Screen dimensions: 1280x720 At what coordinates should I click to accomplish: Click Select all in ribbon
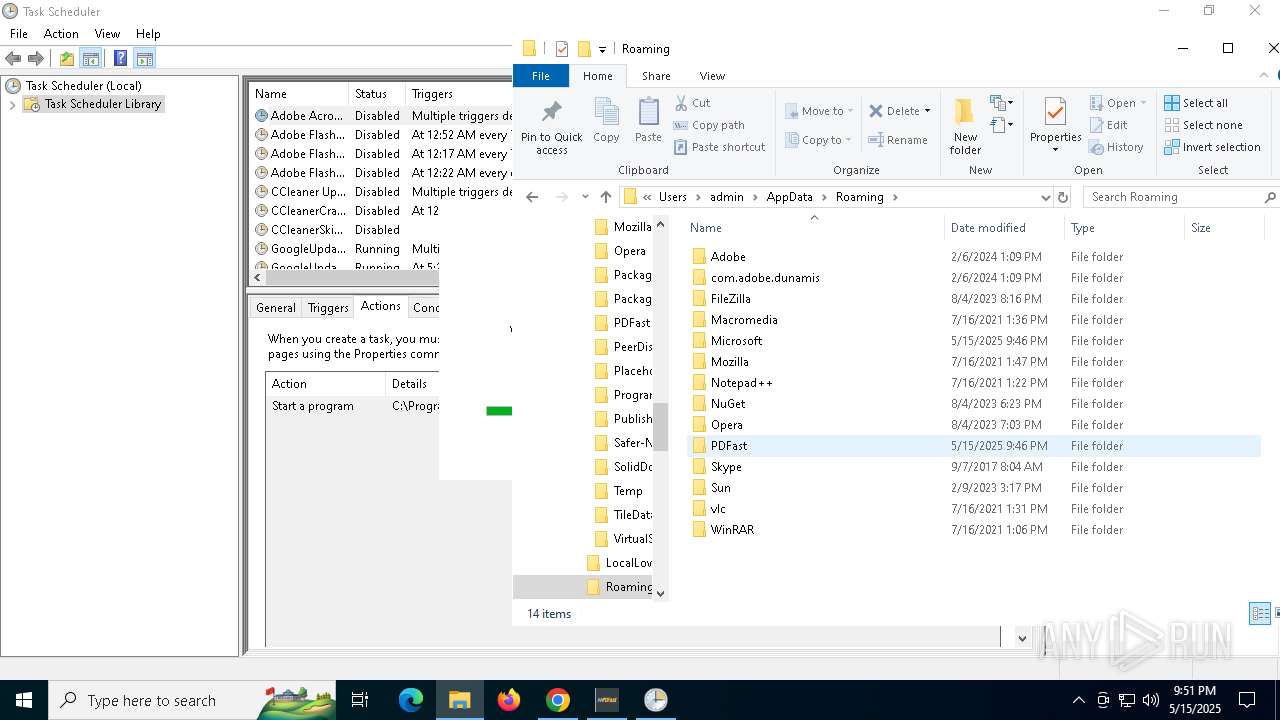(x=1196, y=103)
